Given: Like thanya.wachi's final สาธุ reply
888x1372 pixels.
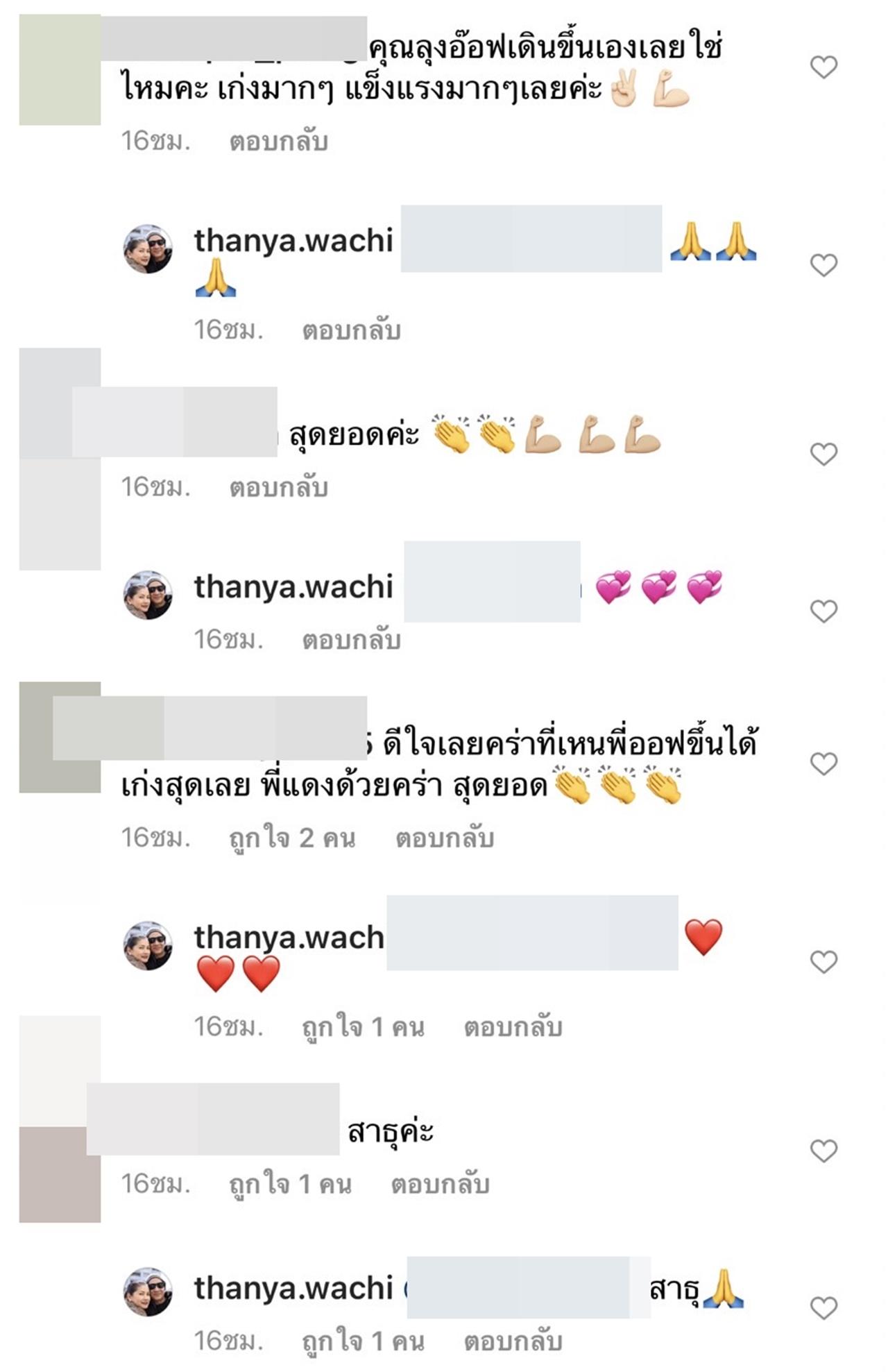Looking at the screenshot, I should [x=823, y=1308].
